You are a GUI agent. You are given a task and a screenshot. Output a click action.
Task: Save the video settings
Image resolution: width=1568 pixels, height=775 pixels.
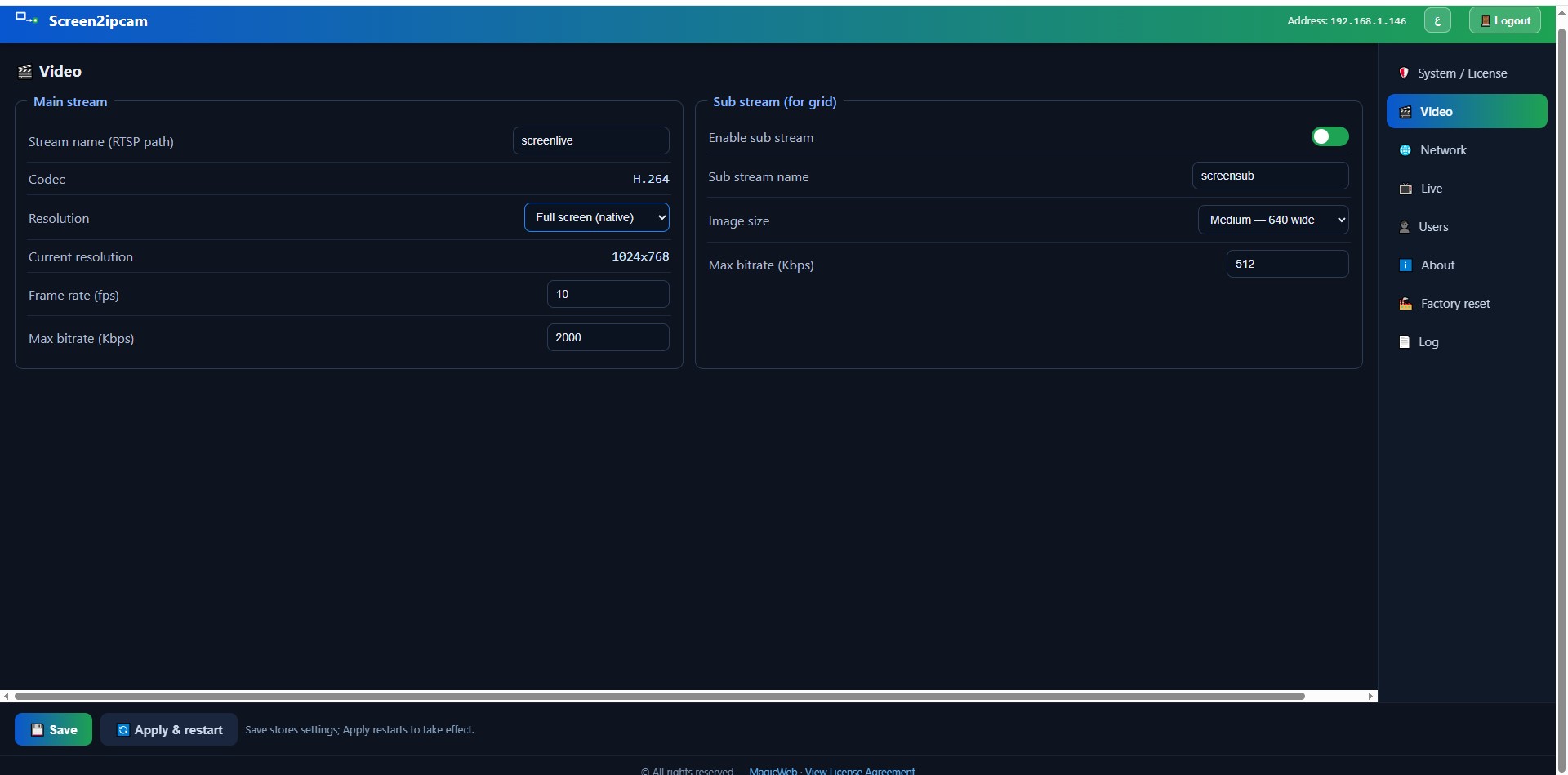coord(53,729)
